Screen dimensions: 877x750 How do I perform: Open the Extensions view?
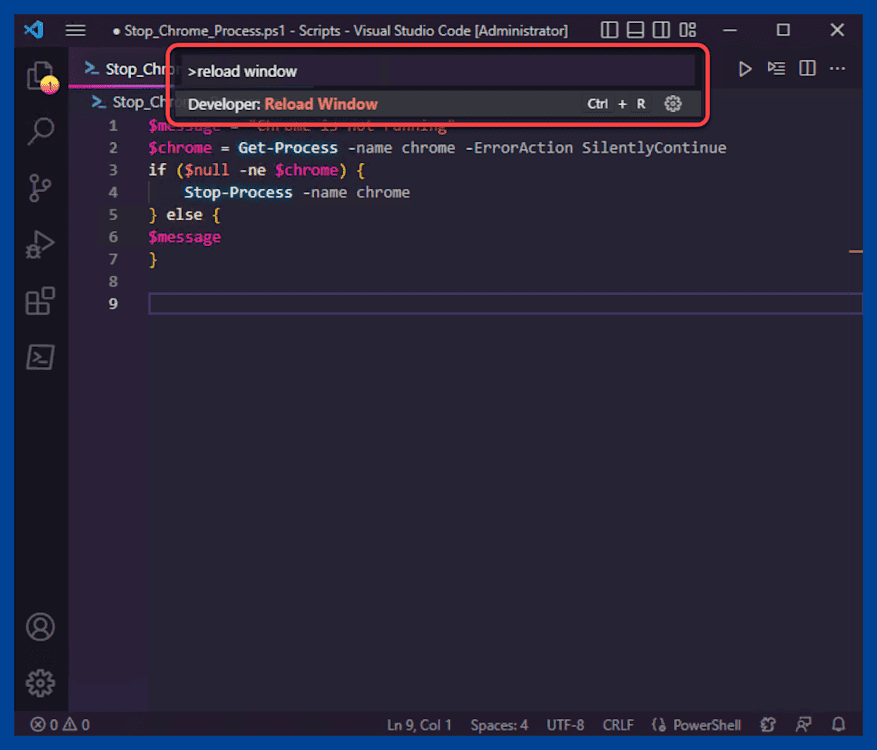41,301
